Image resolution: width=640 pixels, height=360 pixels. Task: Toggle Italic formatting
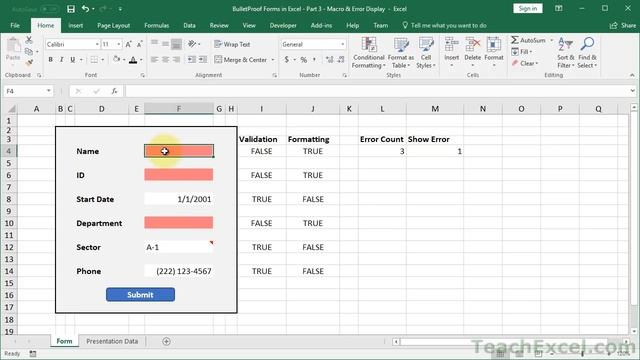62,60
